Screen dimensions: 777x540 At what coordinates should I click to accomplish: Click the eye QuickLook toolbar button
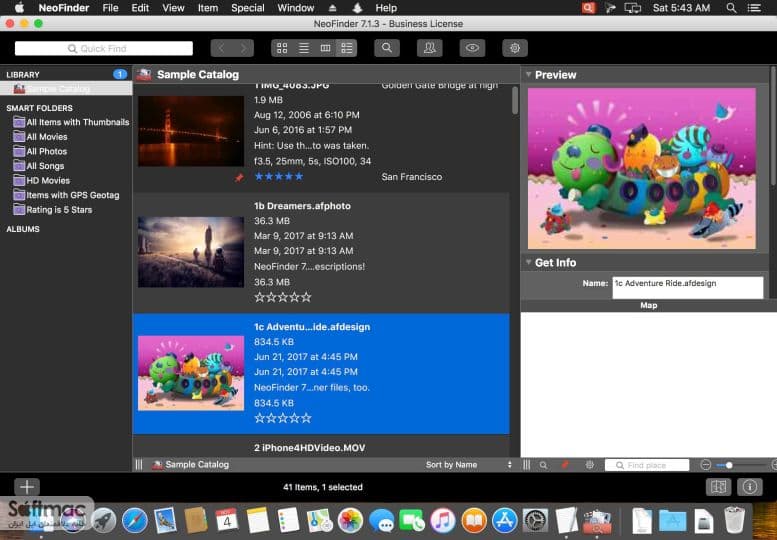472,48
